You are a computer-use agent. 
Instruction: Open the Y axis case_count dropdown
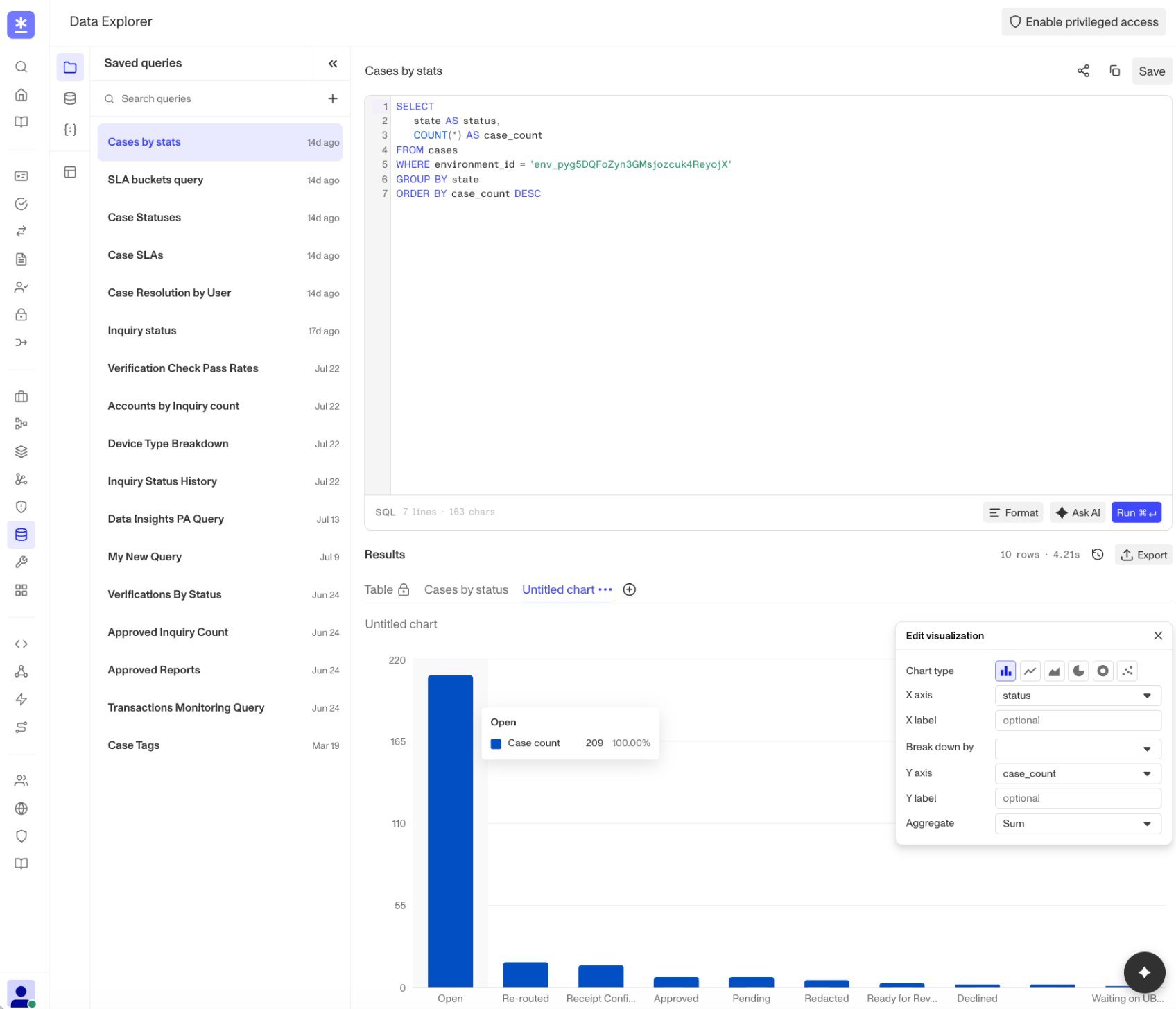(1078, 773)
